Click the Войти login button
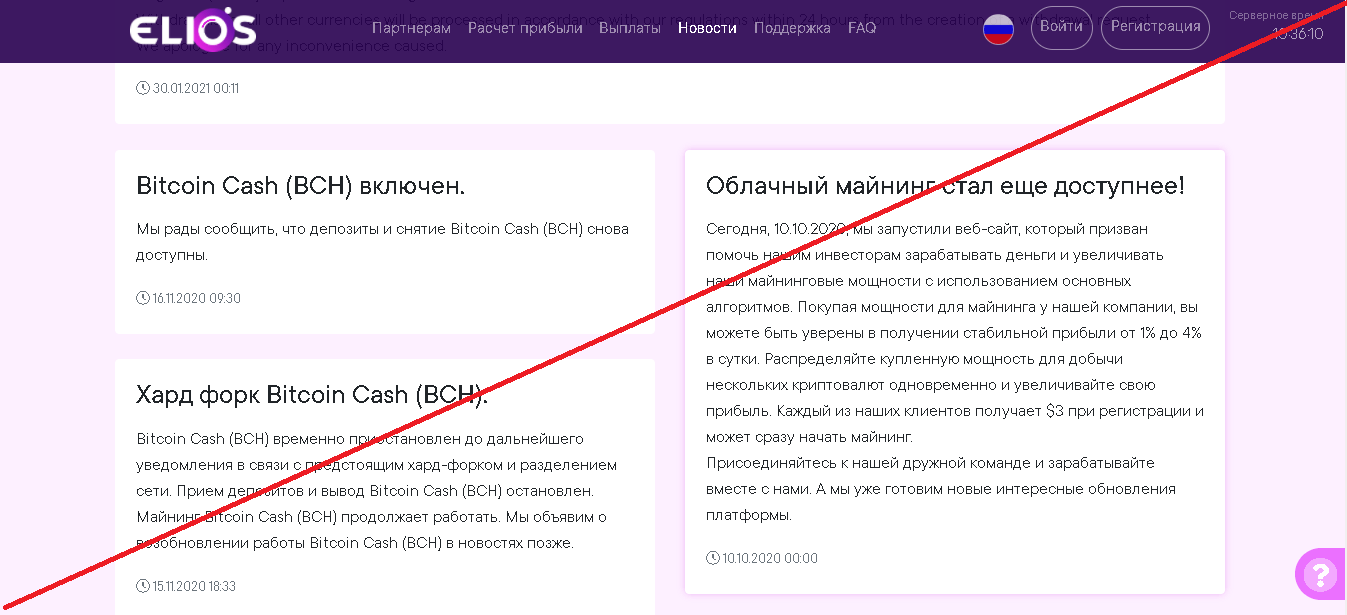This screenshot has height=615, width=1347. [x=1061, y=28]
